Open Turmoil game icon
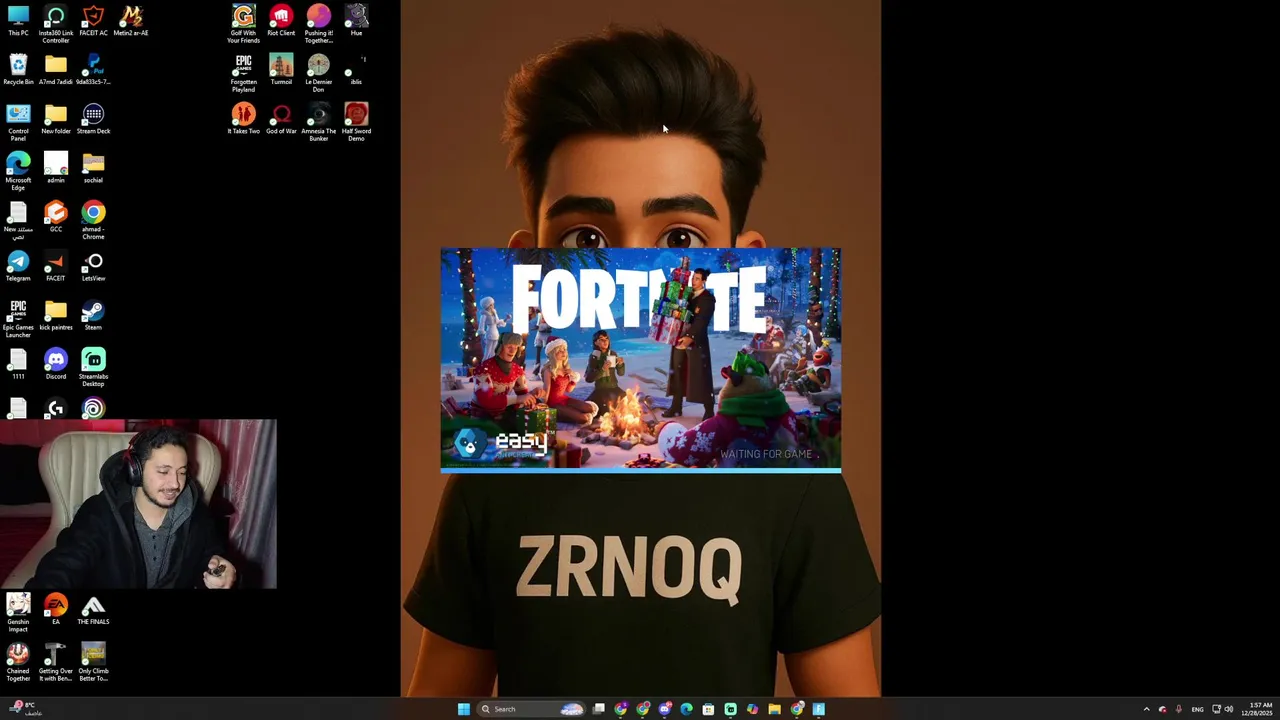This screenshot has width=1280, height=720. [x=281, y=70]
